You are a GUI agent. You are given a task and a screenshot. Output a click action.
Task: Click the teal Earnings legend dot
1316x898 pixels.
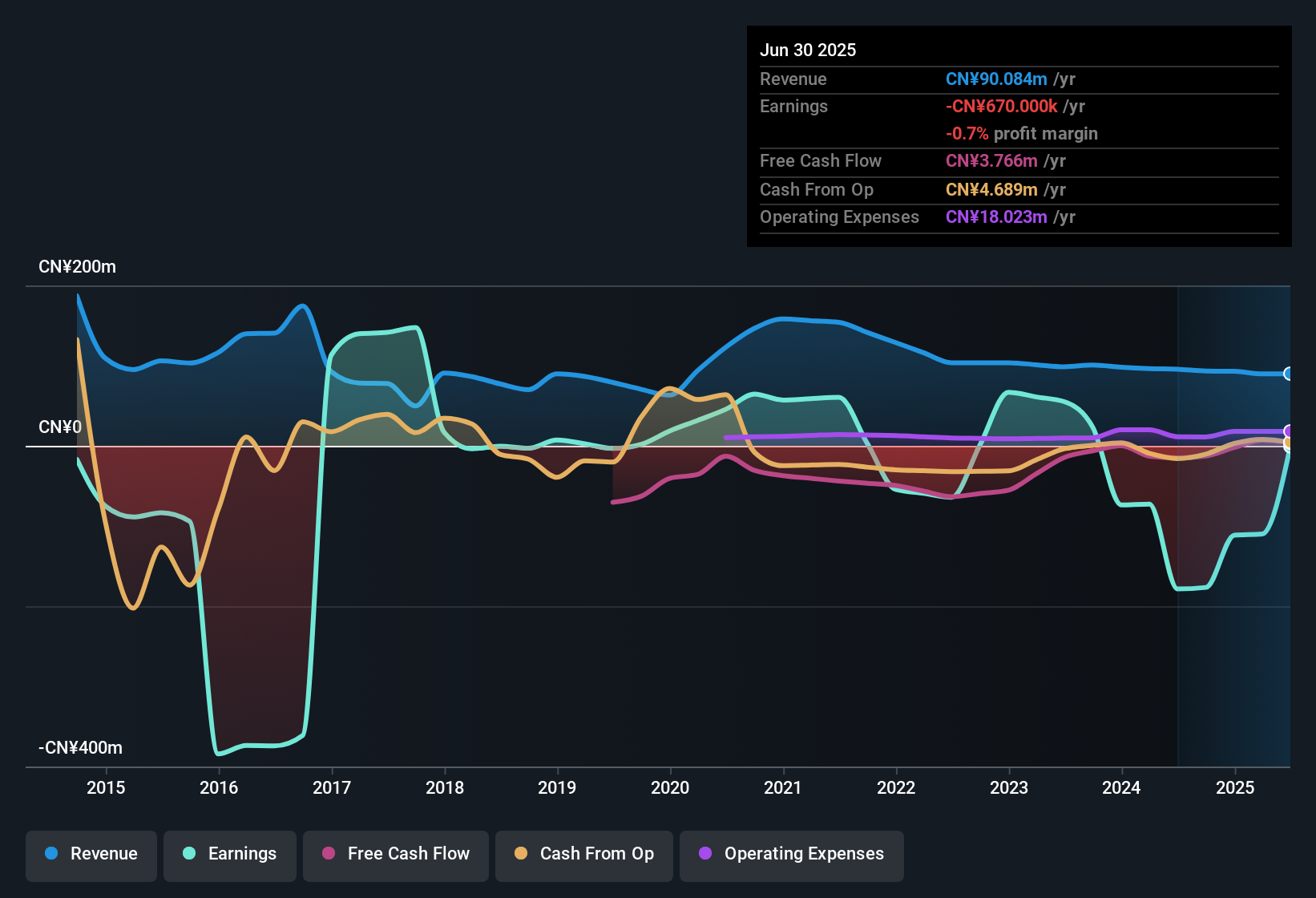tap(189, 854)
